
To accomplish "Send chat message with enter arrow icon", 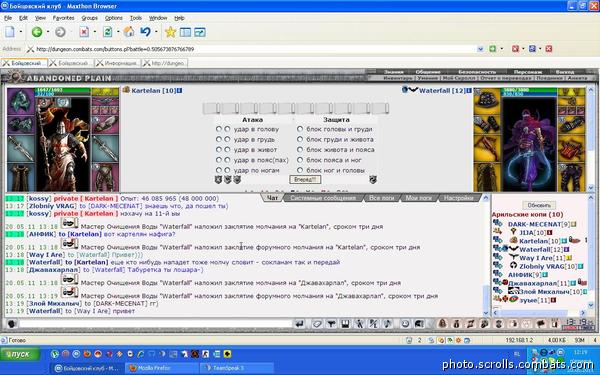I will 300,324.
